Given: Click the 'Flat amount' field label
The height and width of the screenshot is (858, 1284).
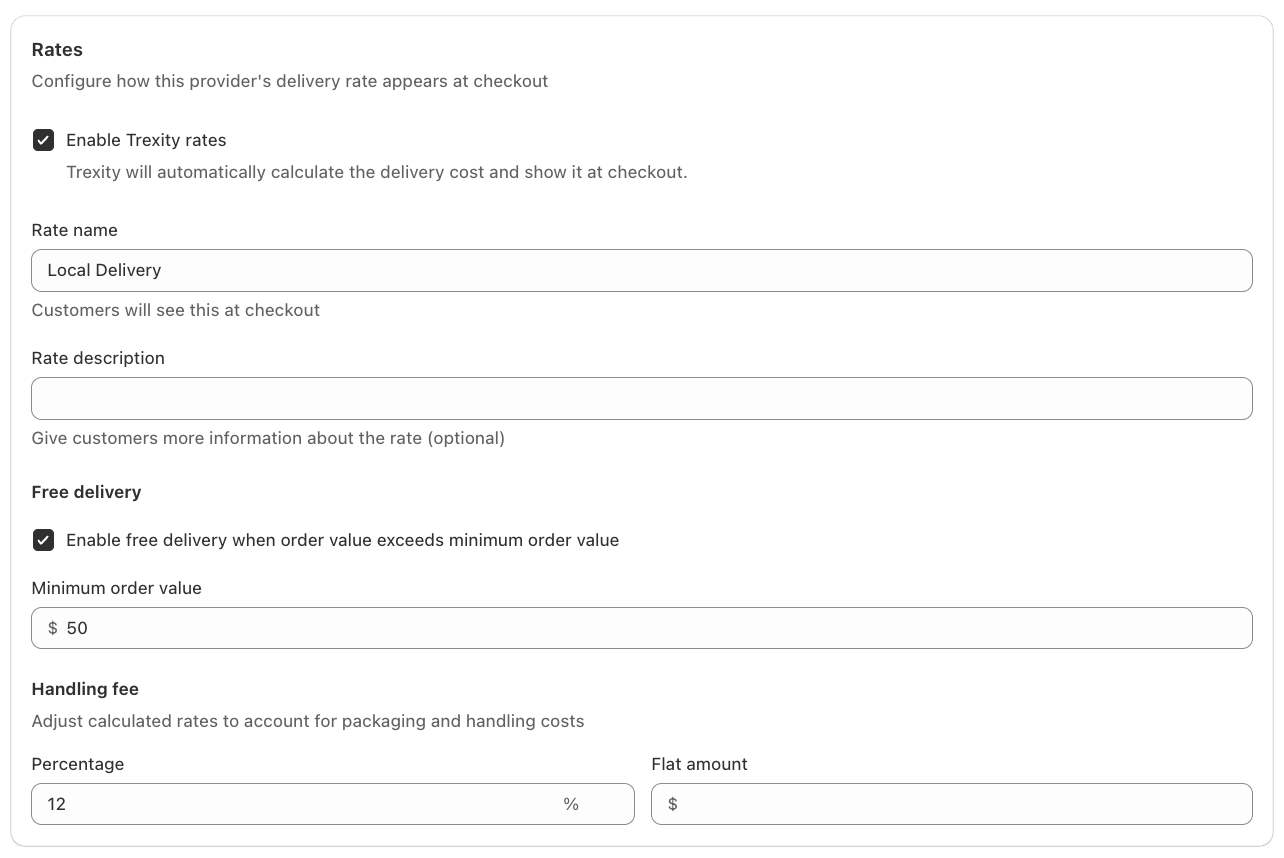Looking at the screenshot, I should (x=700, y=764).
